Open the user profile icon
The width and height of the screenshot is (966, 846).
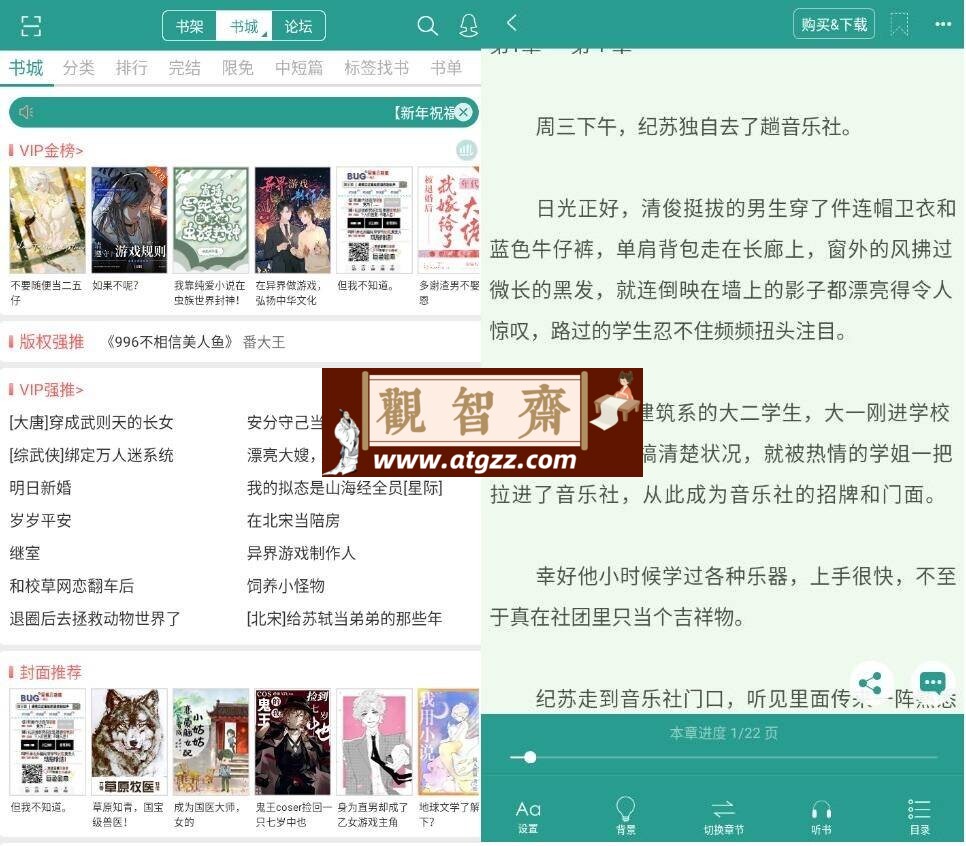click(468, 26)
